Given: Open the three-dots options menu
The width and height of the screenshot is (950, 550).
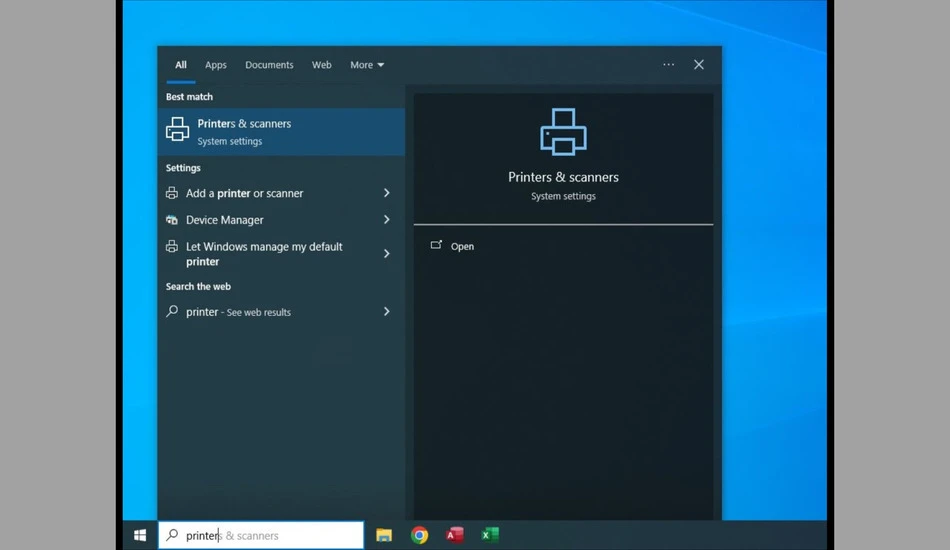Looking at the screenshot, I should click(x=668, y=65).
